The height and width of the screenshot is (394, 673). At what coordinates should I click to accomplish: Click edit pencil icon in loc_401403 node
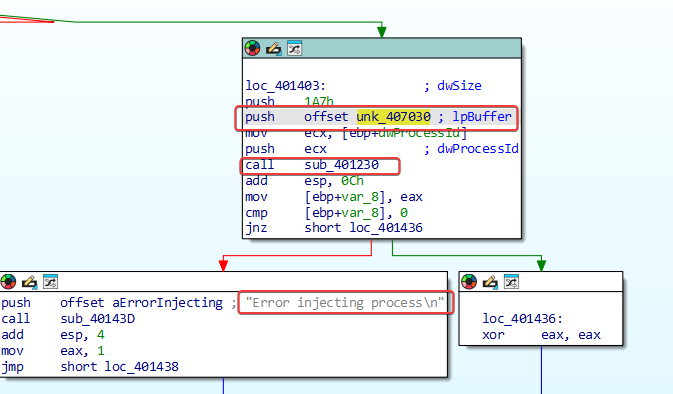(x=273, y=48)
